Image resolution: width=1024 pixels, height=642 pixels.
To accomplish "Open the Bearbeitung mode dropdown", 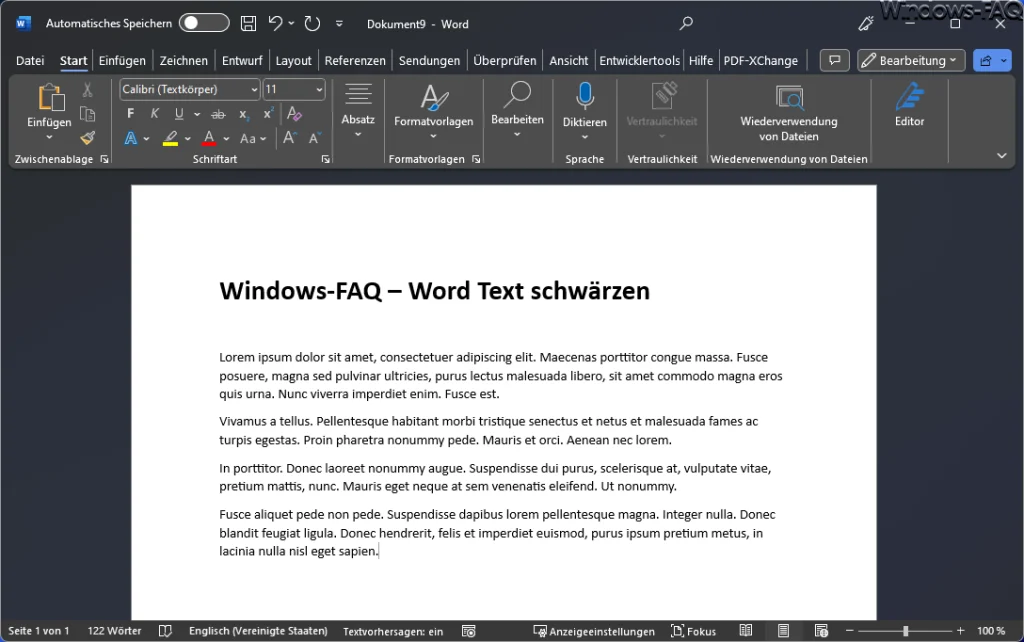I will (911, 60).
